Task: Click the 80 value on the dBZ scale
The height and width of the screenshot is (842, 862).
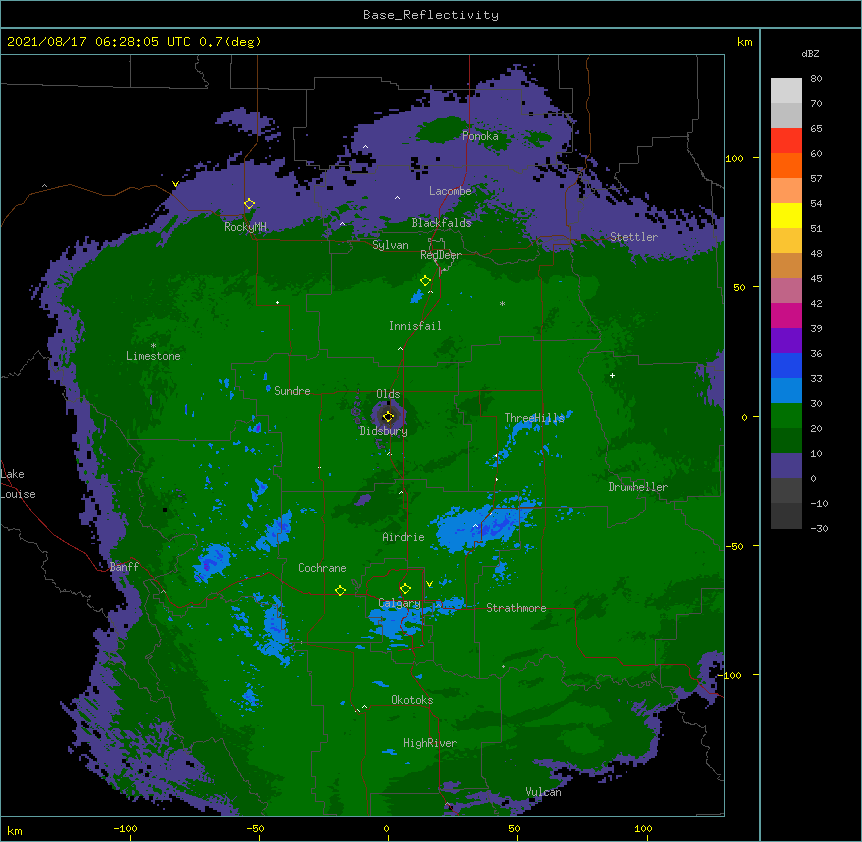Action: (816, 79)
